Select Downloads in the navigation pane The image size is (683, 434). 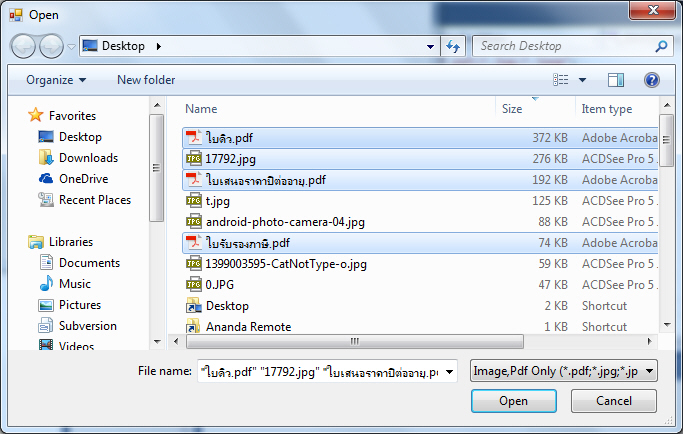[88, 158]
